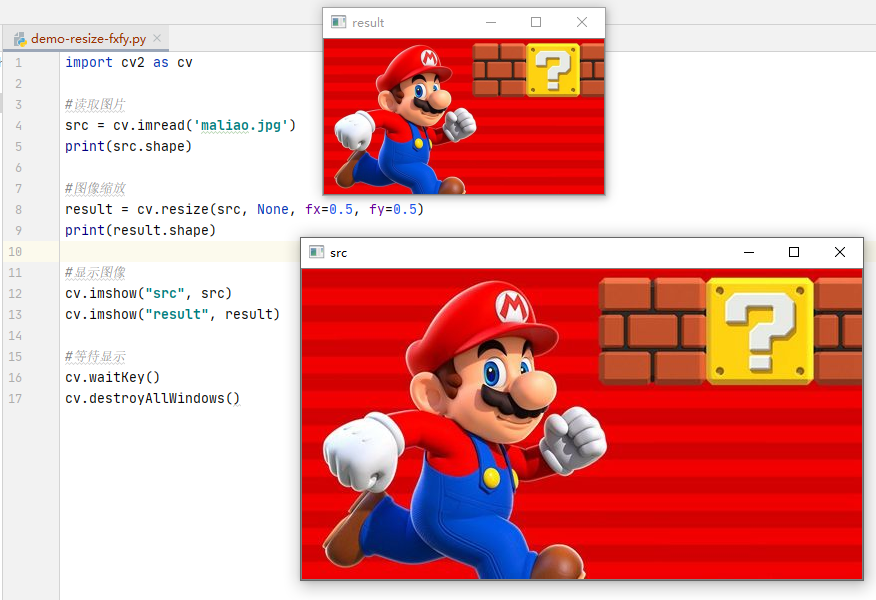
Task: Place cursor on 'import cv2 as cv' line
Action: pos(128,63)
